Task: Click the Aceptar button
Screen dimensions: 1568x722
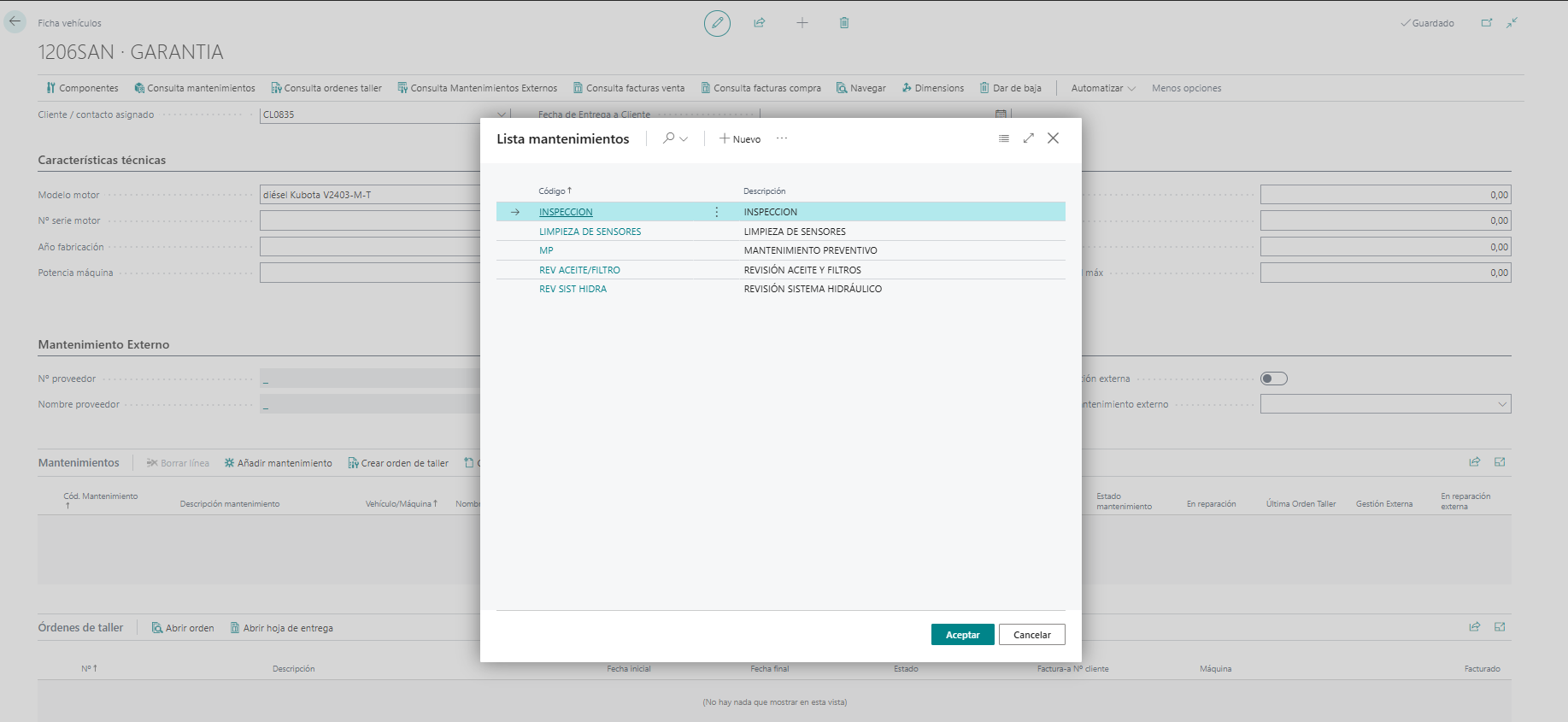Action: [962, 635]
